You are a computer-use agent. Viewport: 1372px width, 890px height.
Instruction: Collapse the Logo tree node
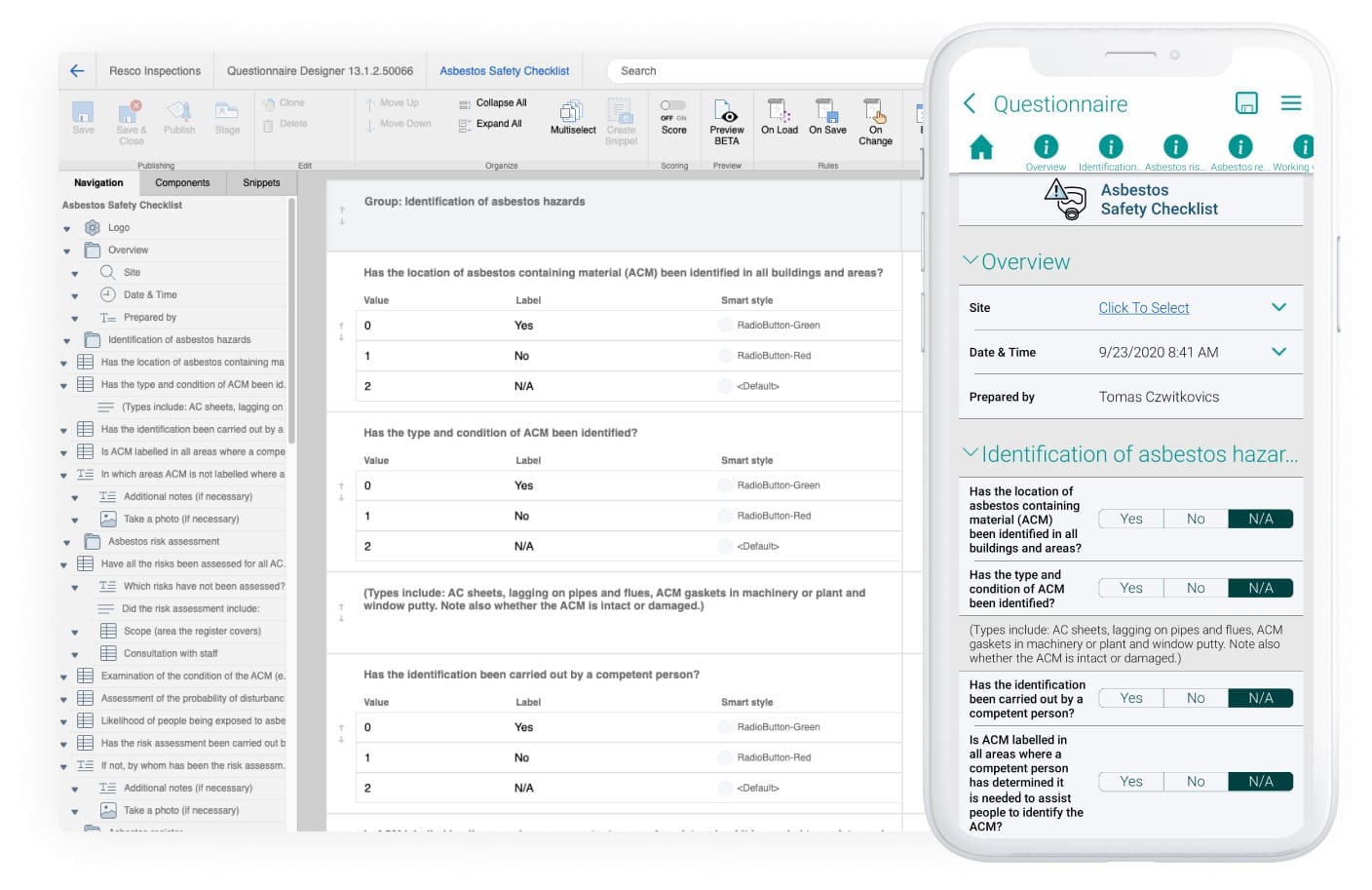point(66,228)
